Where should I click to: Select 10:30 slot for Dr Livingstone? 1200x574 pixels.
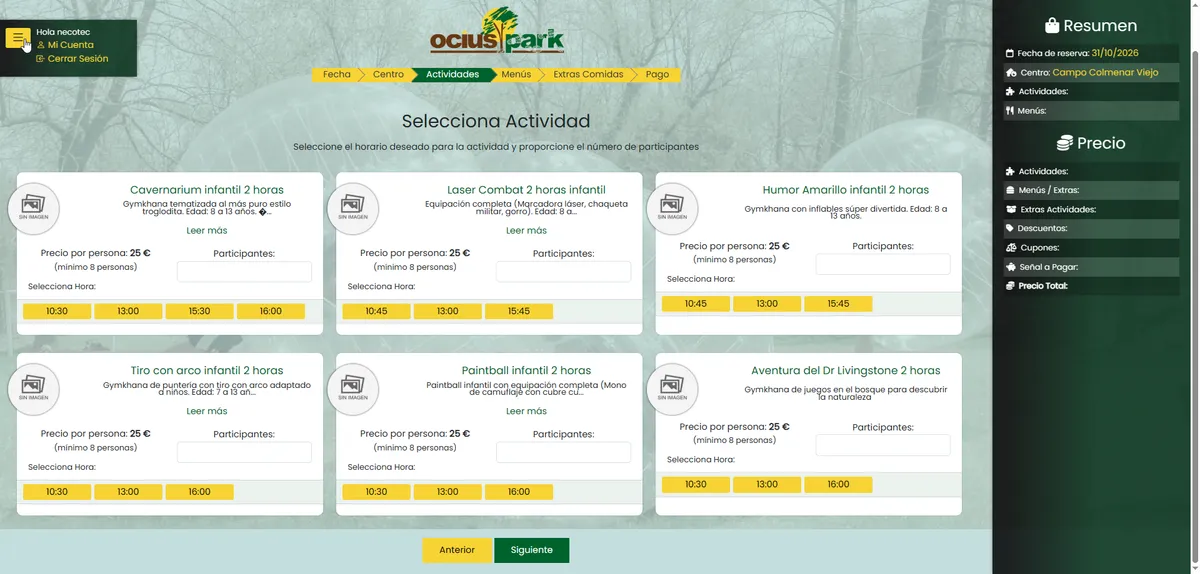pos(696,485)
